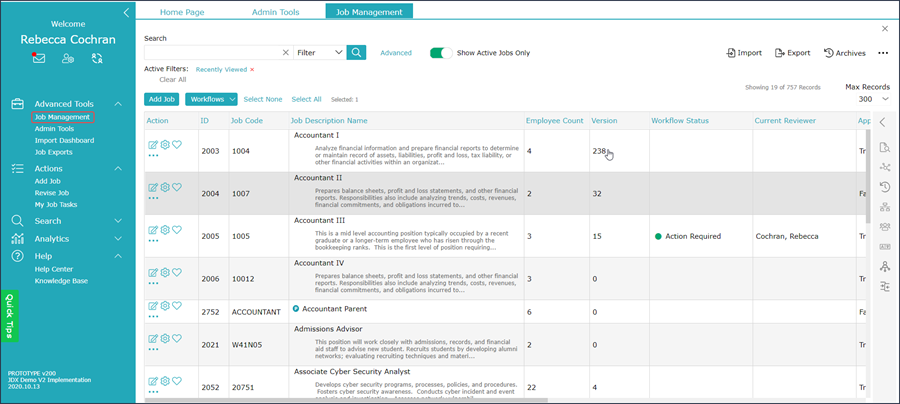This screenshot has height=404, width=900.
Task: Remove the Recently Viewed filter with the red x
Action: pyautogui.click(x=252, y=69)
